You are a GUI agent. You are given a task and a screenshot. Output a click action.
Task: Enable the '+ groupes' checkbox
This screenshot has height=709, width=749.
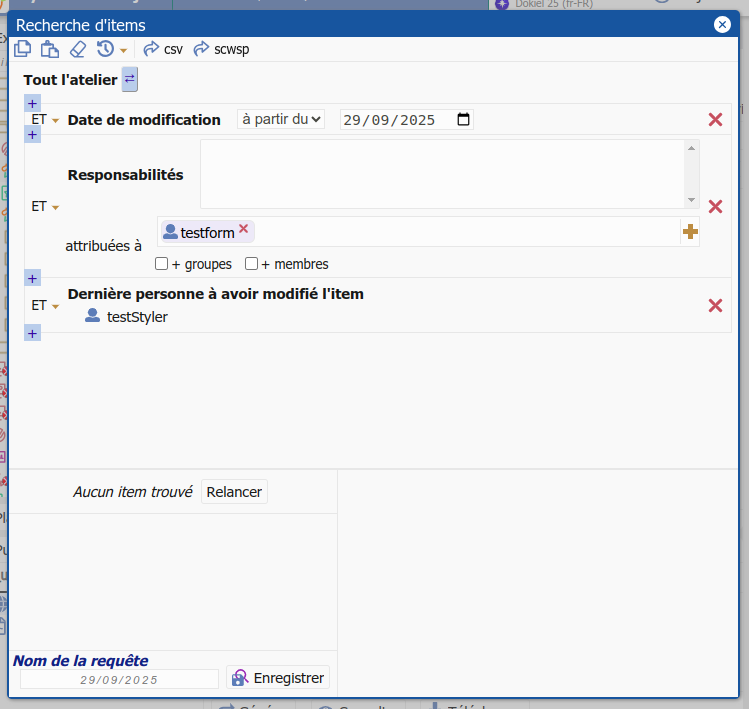[162, 264]
